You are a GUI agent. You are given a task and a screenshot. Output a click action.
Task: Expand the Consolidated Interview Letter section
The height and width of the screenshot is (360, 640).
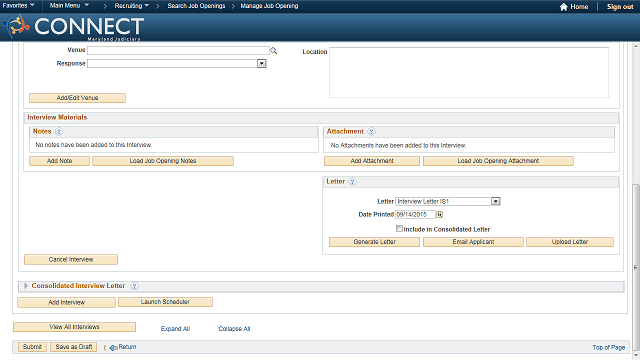click(26, 286)
